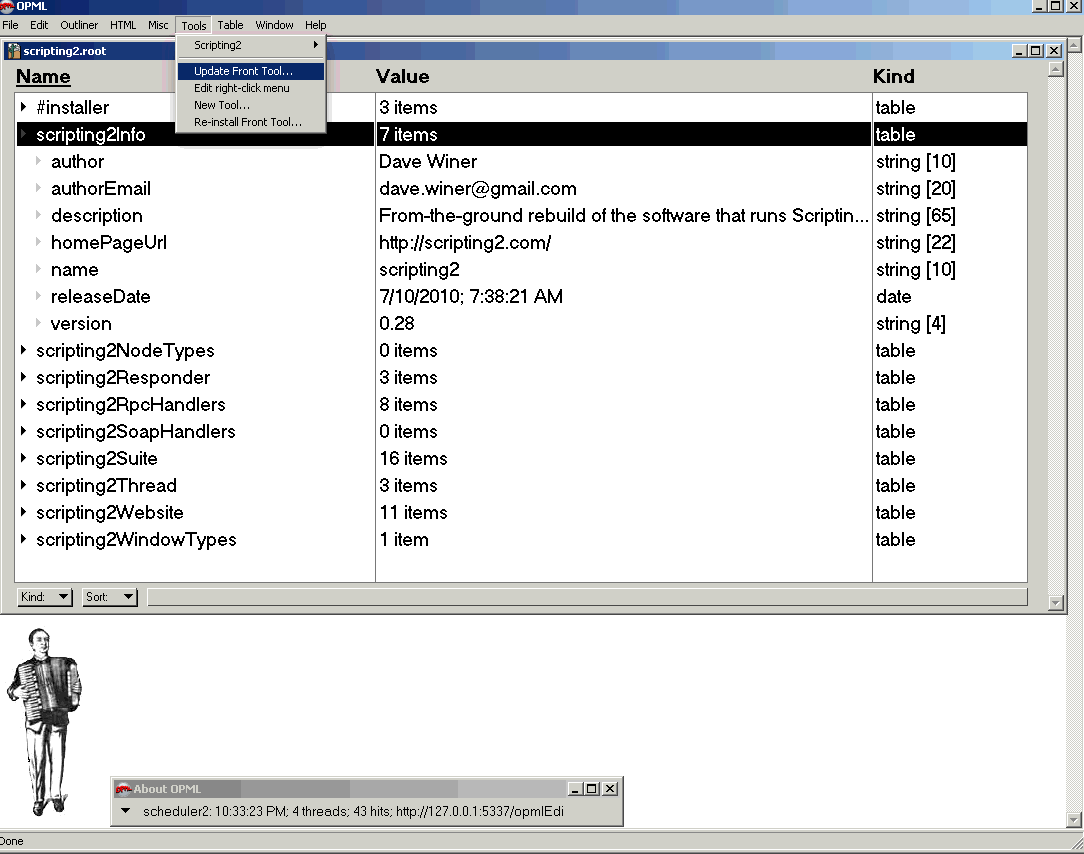Select New Tool from Tools menu
This screenshot has width=1084, height=854.
coord(221,105)
